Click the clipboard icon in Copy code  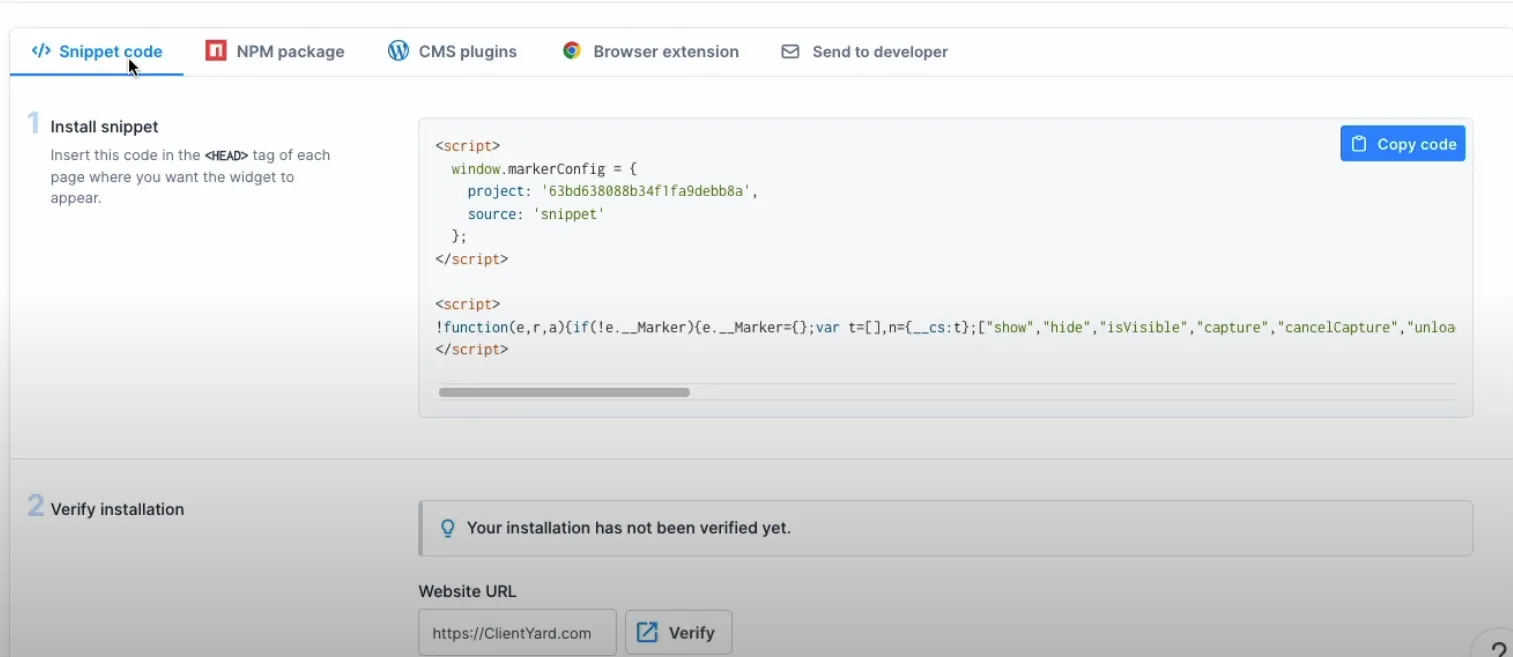[1359, 144]
